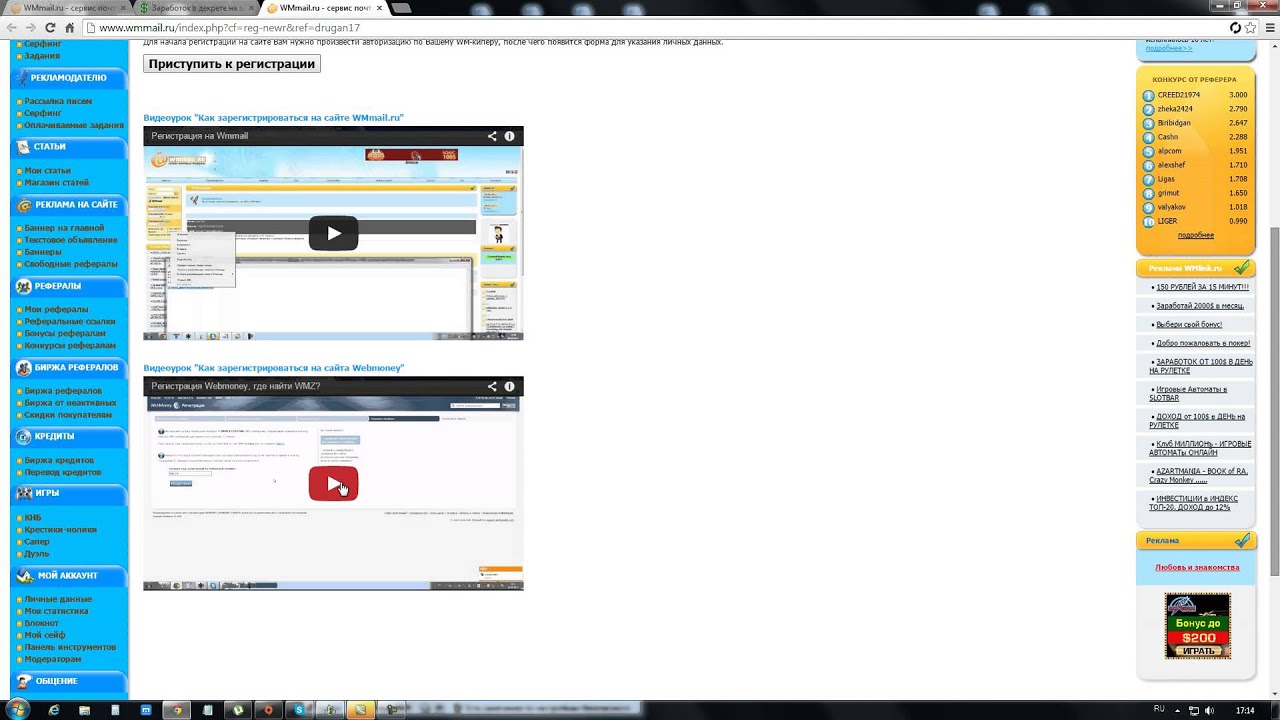Viewport: 1280px width, 720px height.
Task: Open 'Панель инструментов' in the sidebar
Action: point(70,647)
